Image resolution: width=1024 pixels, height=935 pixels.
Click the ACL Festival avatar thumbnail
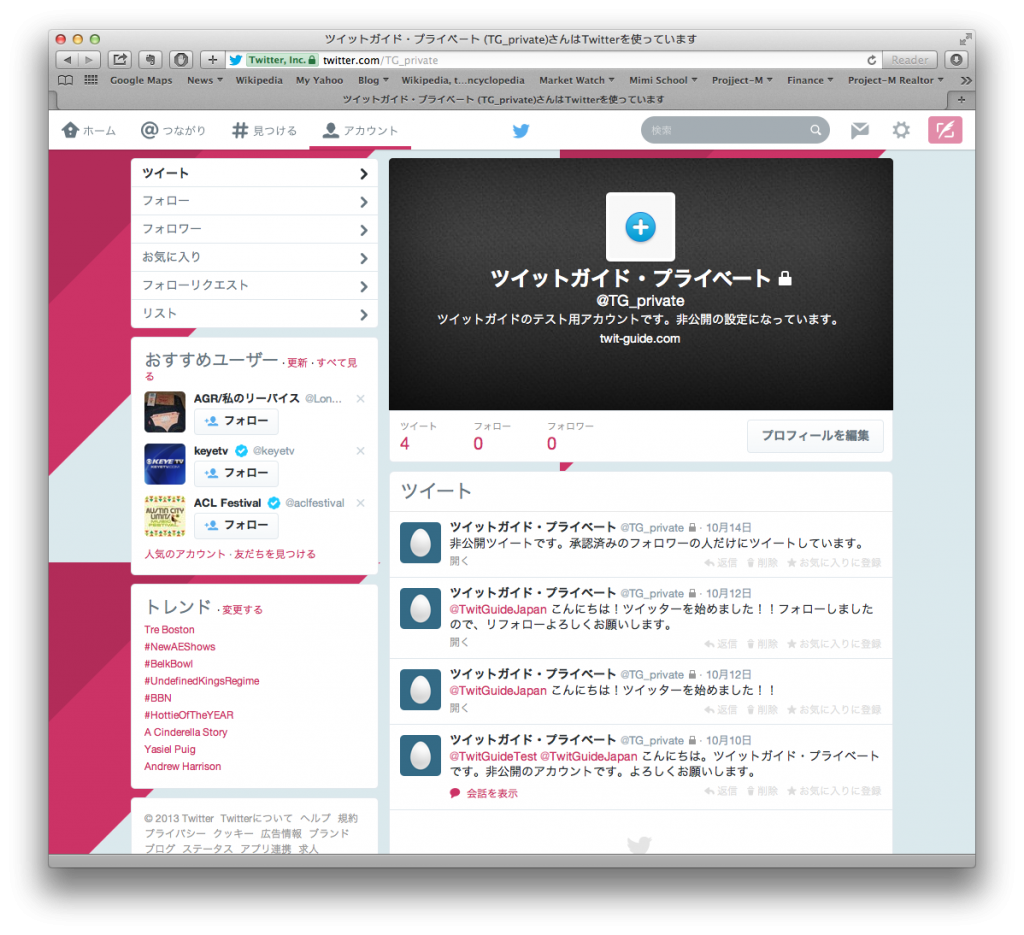pyautogui.click(x=165, y=516)
